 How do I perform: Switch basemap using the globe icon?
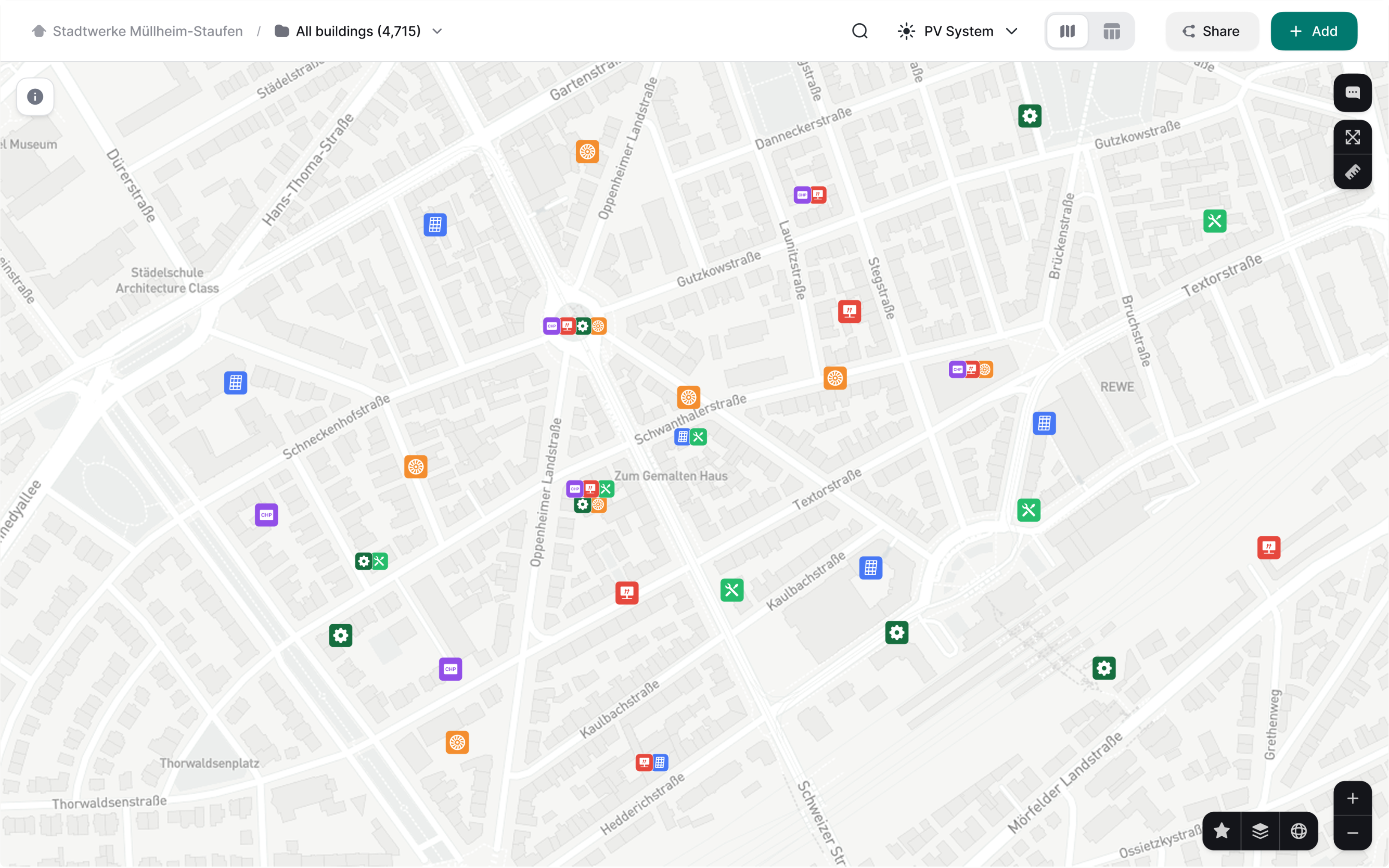point(1298,831)
